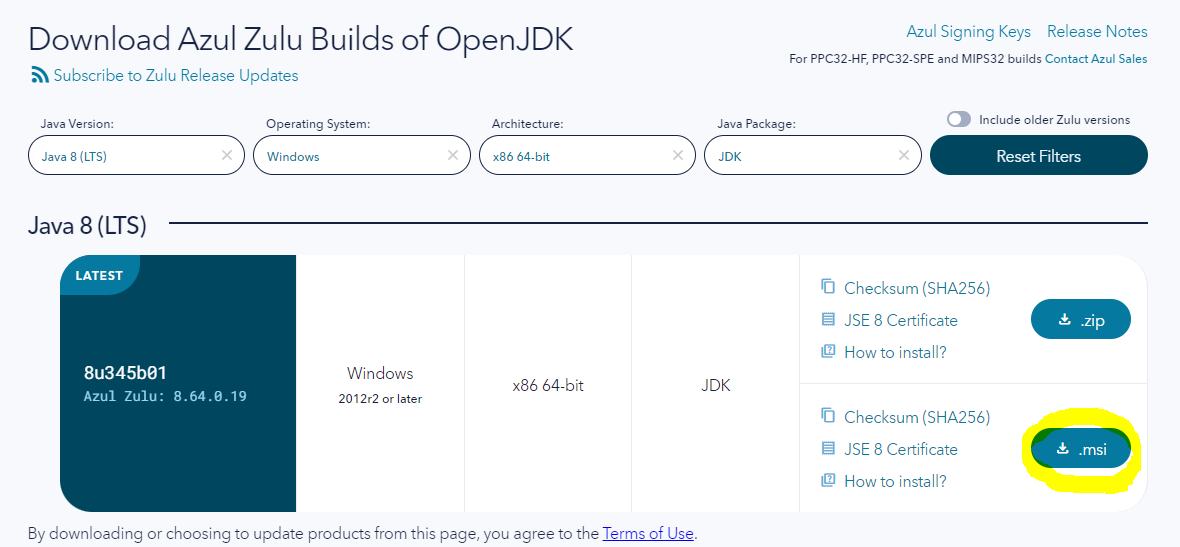The image size is (1180, 547).
Task: Click Download Azul Zulu Builds heading
Action: [300, 38]
